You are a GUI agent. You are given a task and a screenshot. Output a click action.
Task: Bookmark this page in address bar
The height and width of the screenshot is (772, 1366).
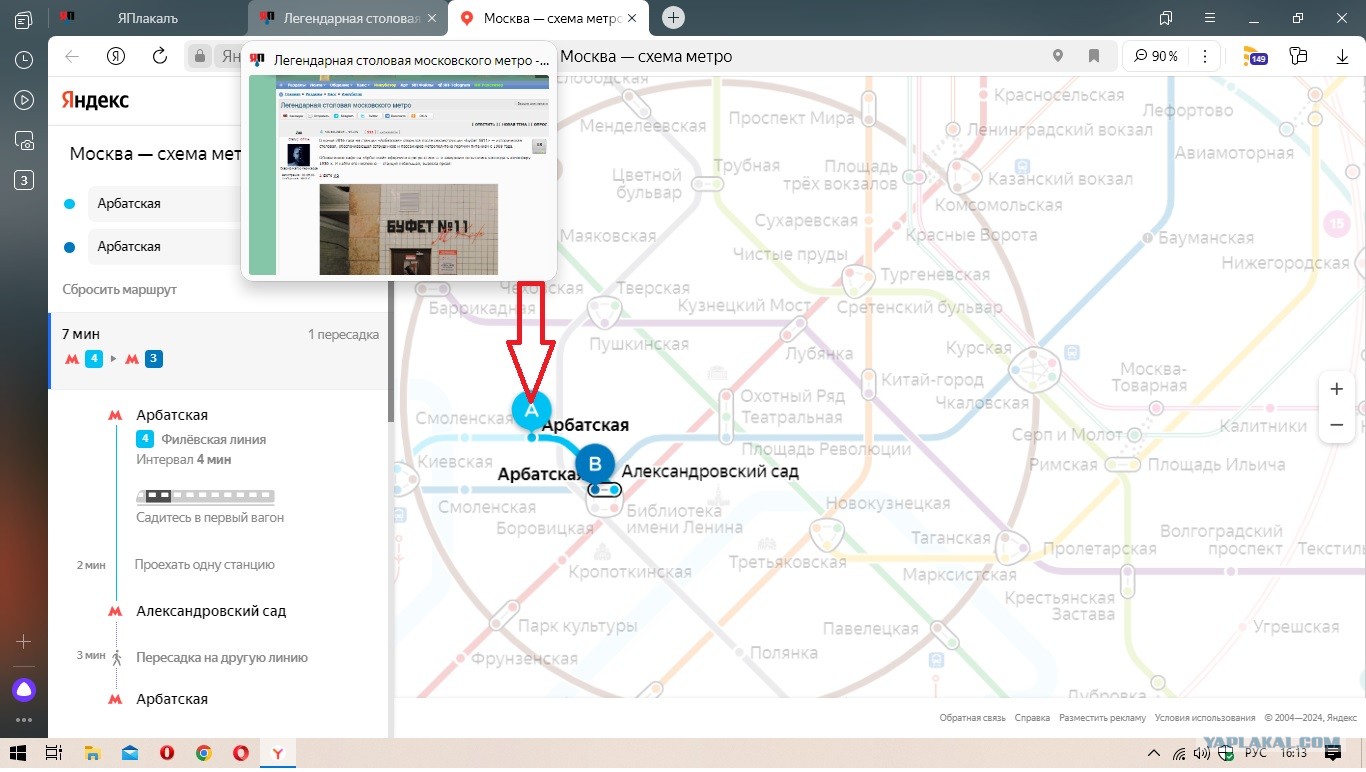tap(1094, 56)
